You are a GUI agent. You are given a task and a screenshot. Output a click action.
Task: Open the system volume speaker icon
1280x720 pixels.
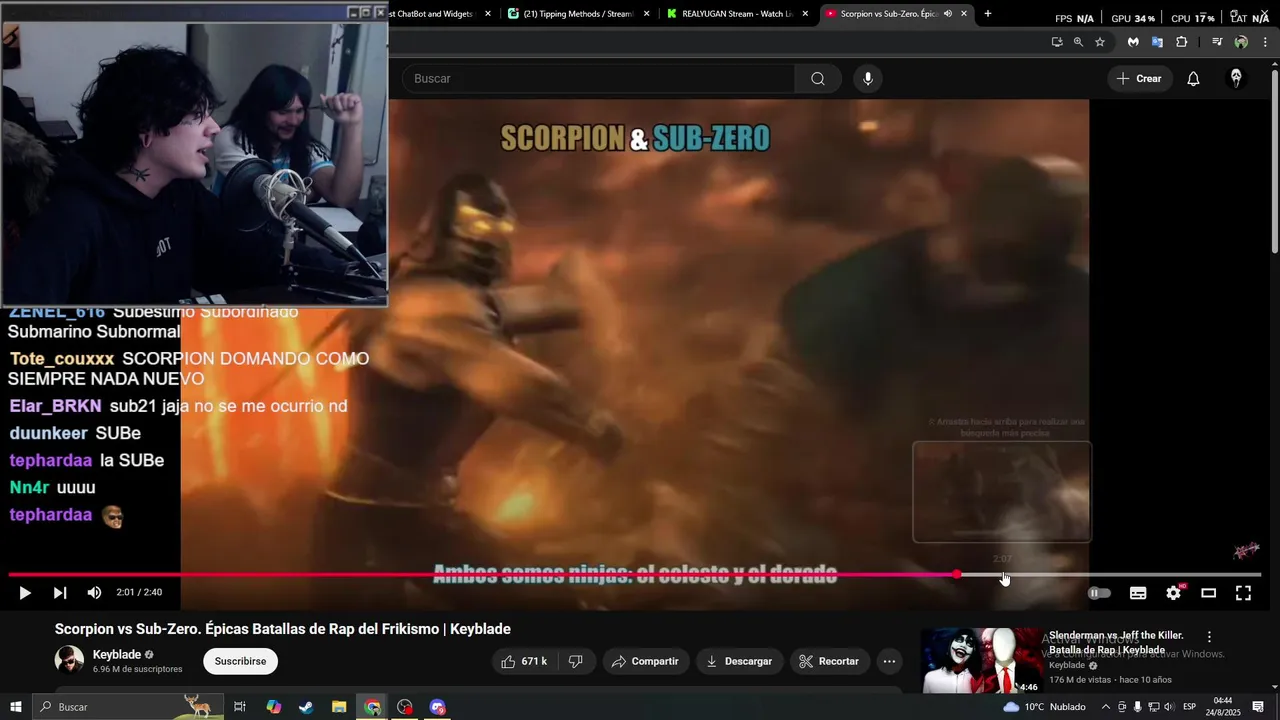tap(1168, 707)
